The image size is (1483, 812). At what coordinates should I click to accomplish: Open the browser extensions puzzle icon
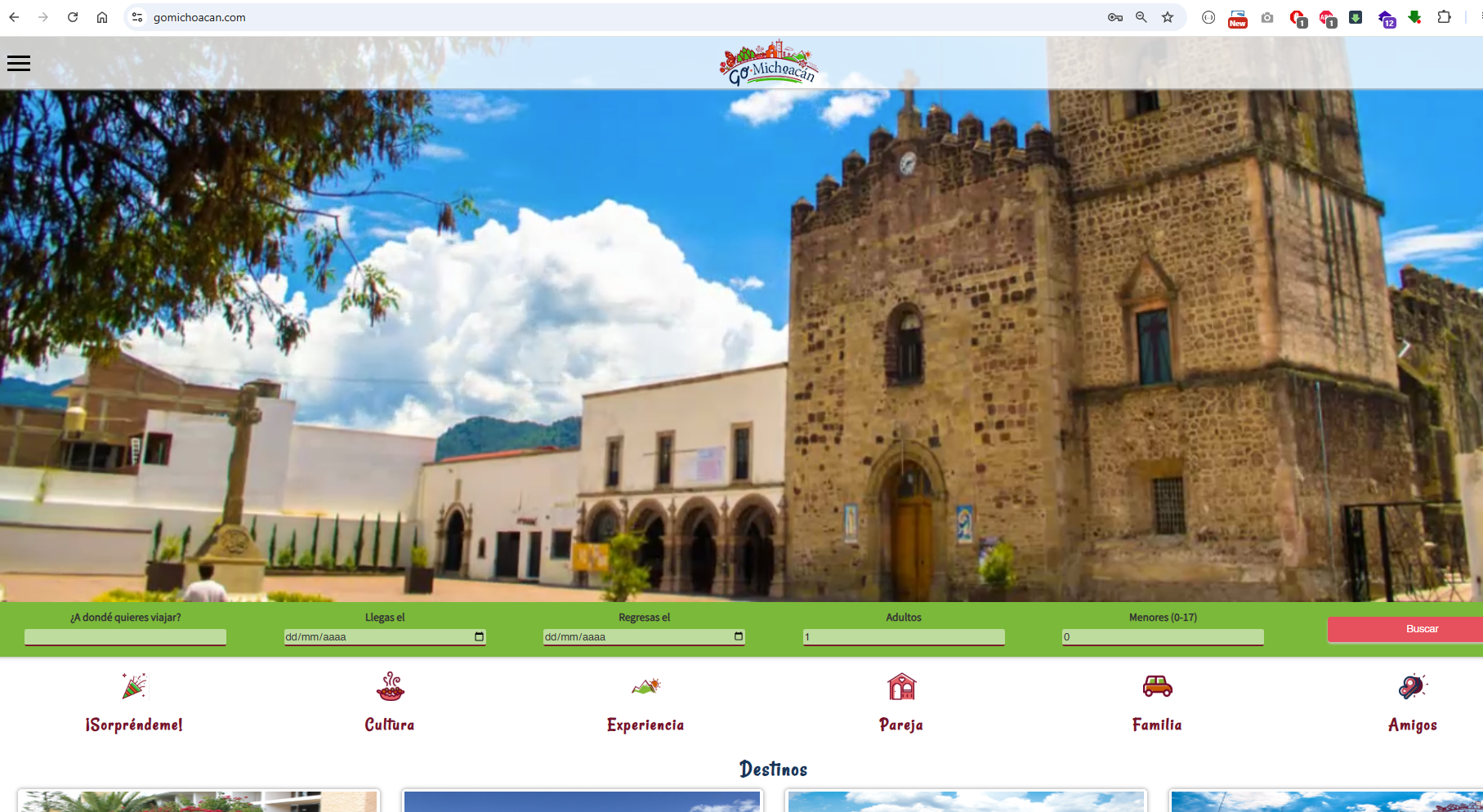coord(1444,17)
